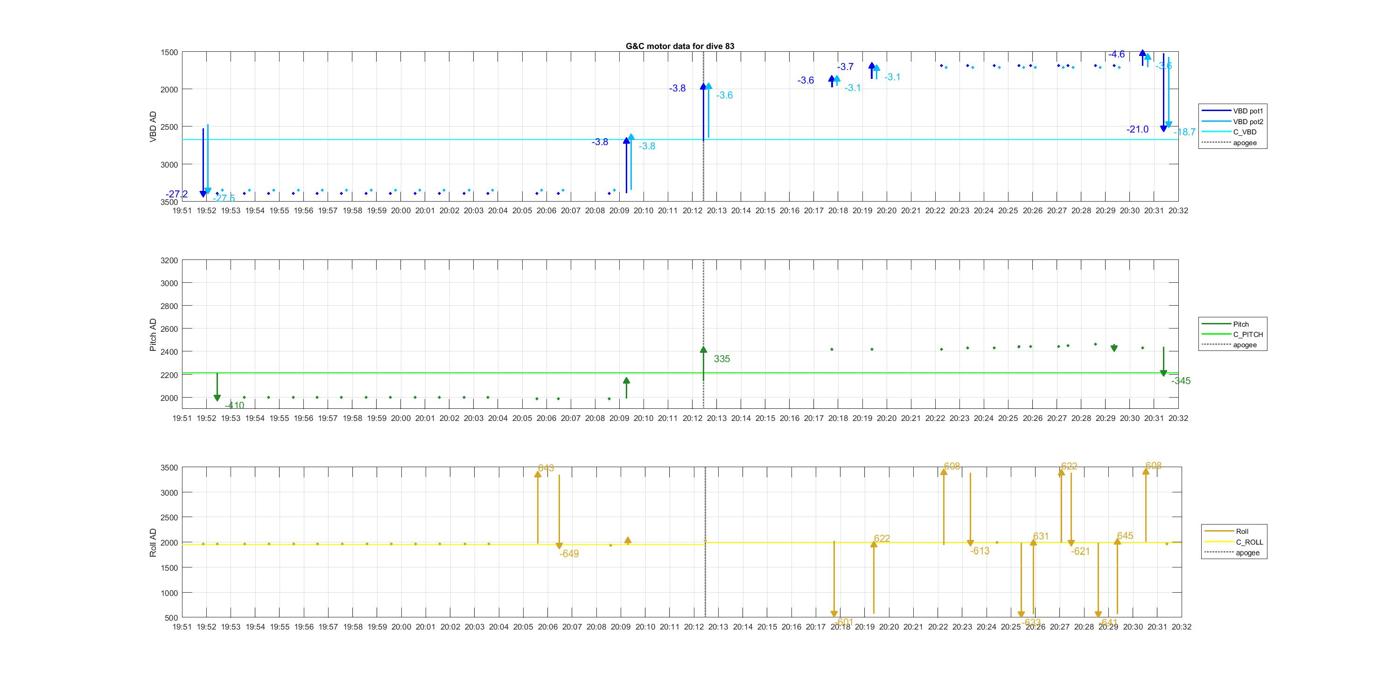1400x693 pixels.
Task: Click the '-621' roll data label
Action: point(1081,551)
